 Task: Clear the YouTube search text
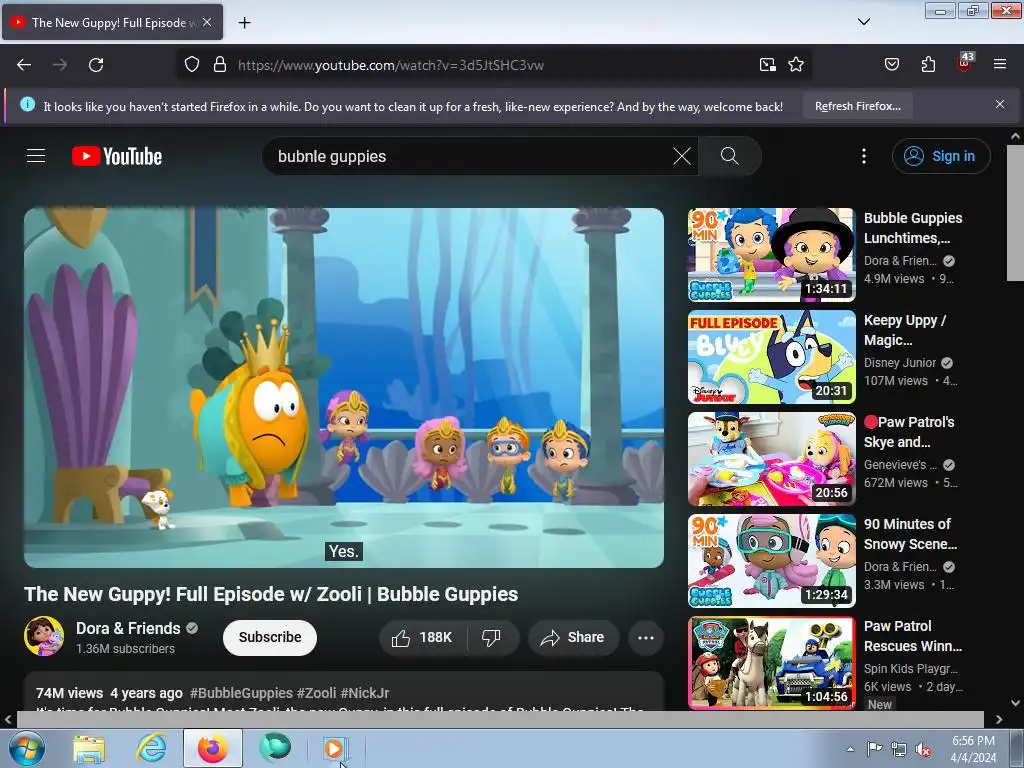(x=682, y=156)
